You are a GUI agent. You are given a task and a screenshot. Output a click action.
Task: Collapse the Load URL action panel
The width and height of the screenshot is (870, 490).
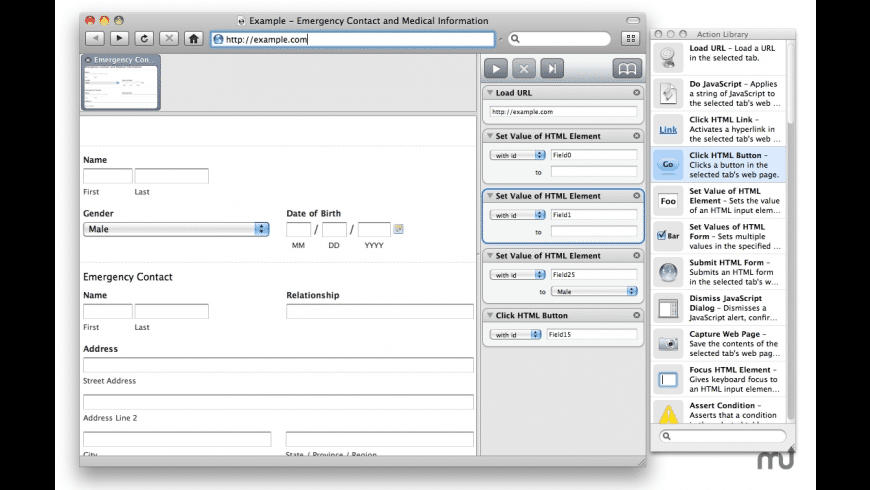point(490,93)
